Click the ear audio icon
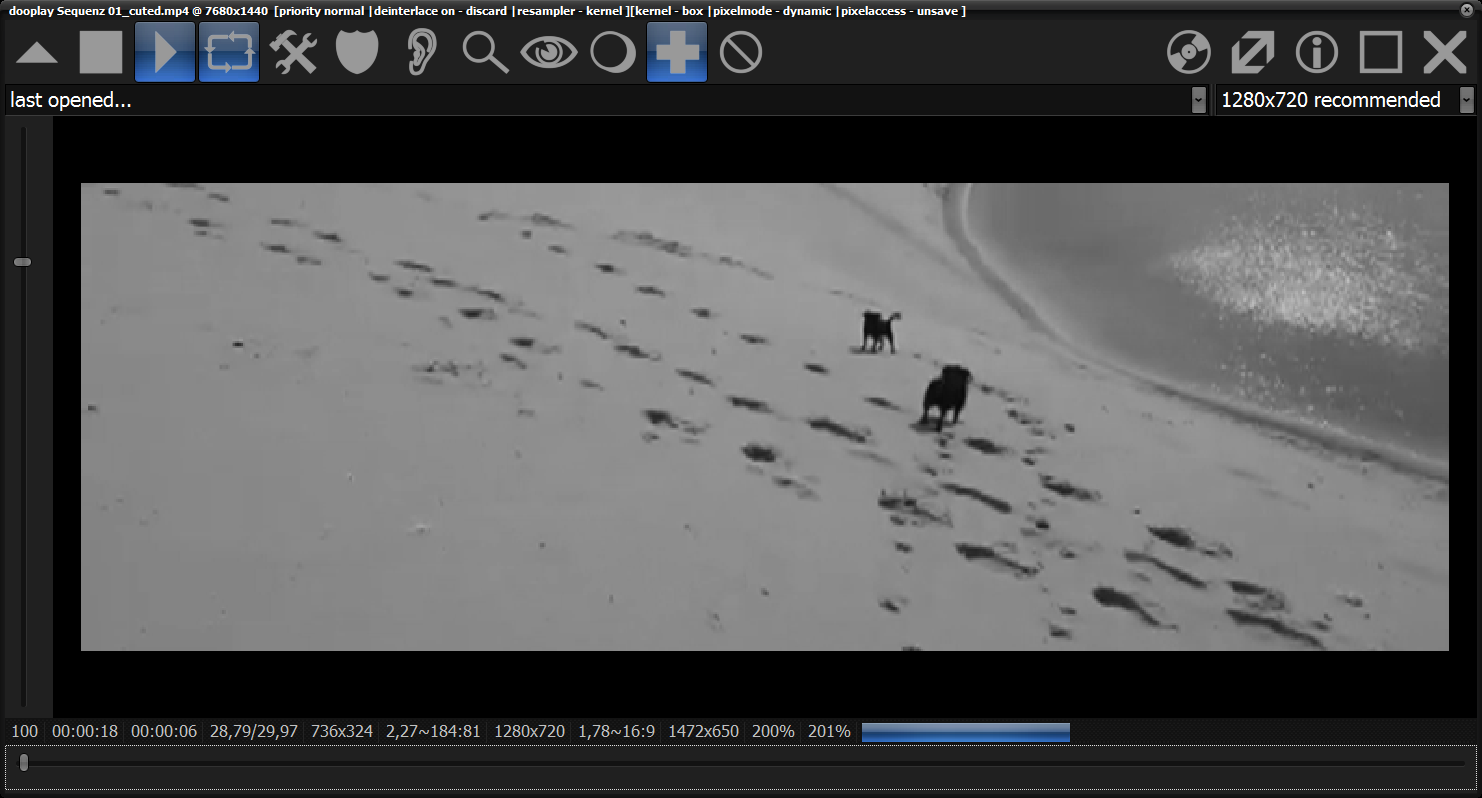This screenshot has height=798, width=1482. coord(421,52)
